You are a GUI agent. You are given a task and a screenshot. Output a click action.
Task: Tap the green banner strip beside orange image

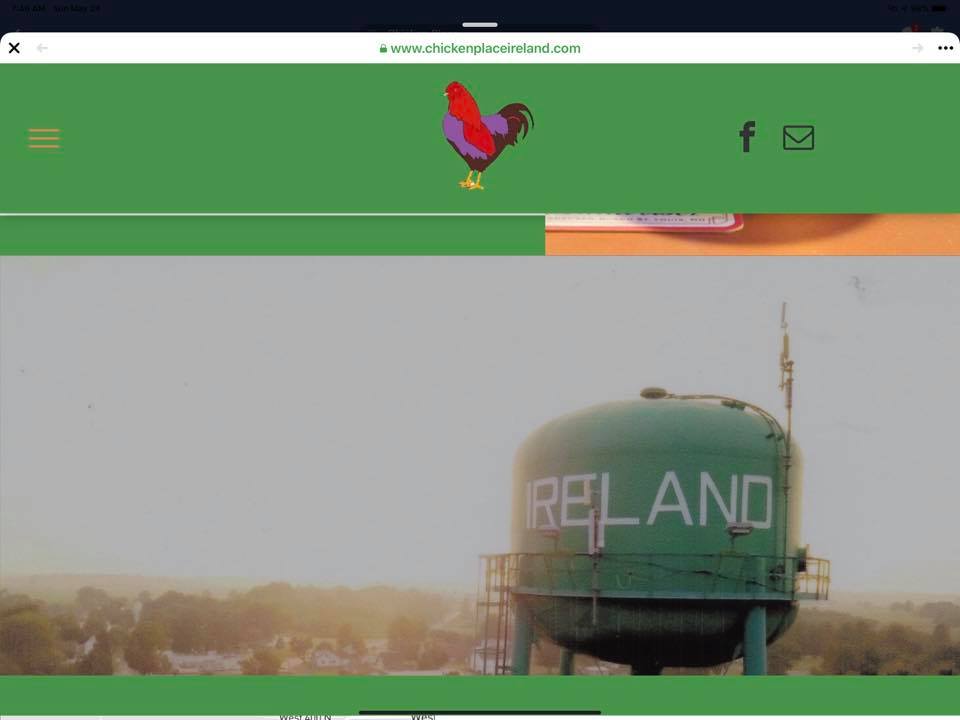(x=272, y=236)
